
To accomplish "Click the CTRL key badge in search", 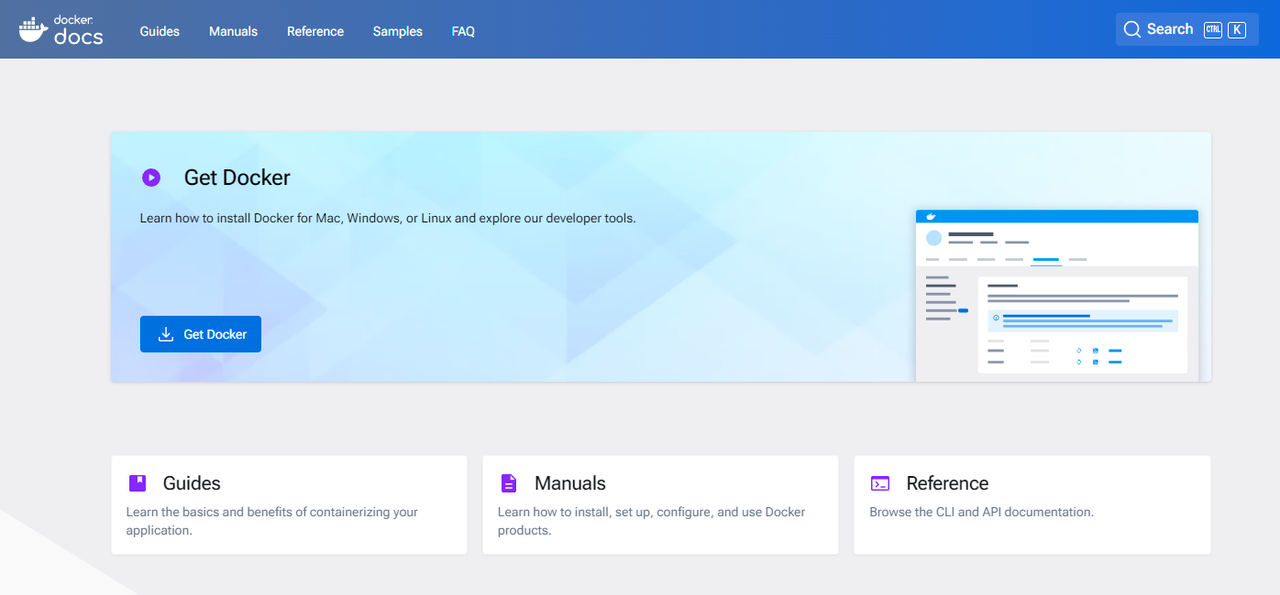I will tap(1213, 29).
